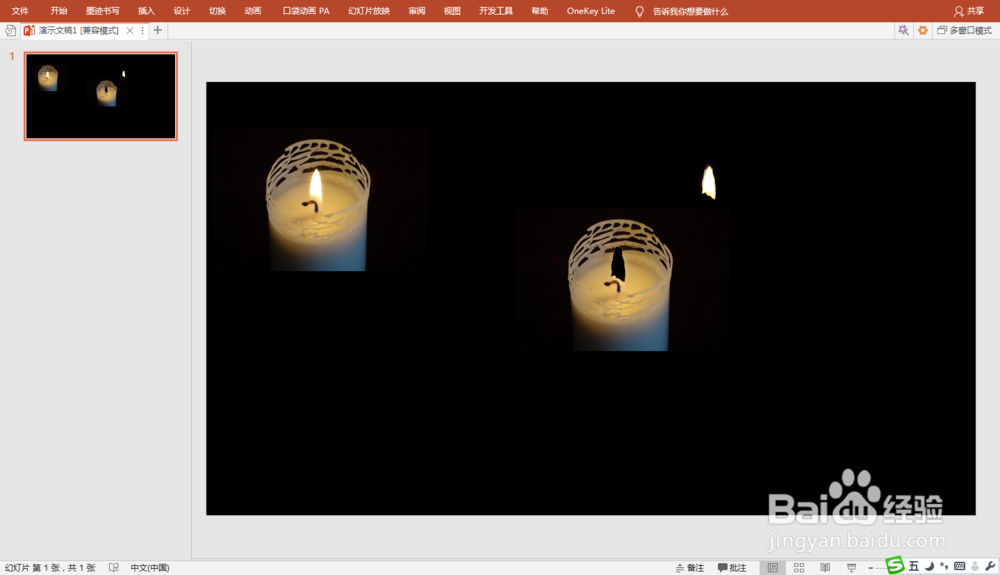Click the Sogou input method S logo
The image size is (1000, 575).
click(895, 565)
